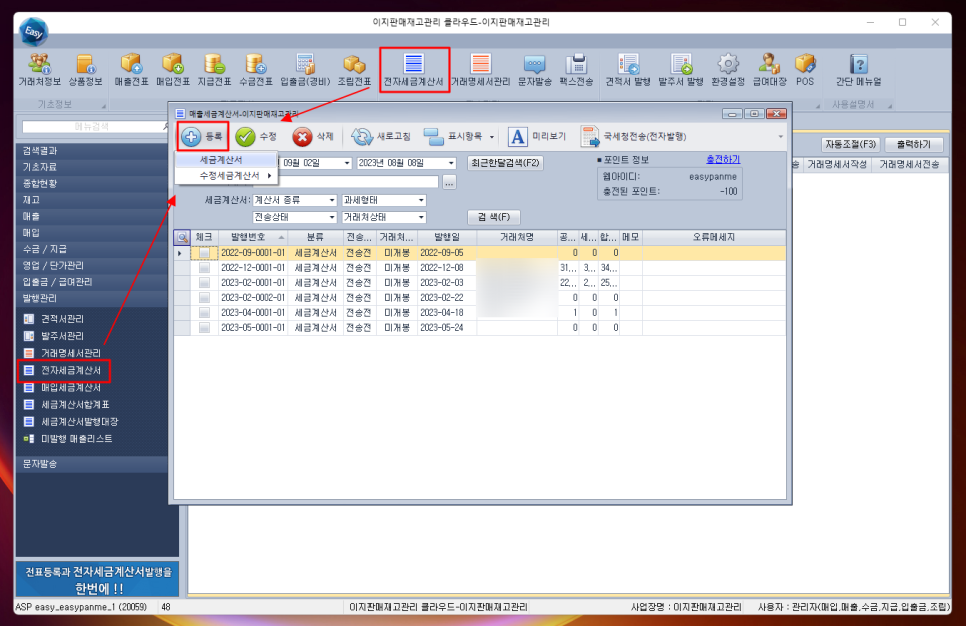Screen dimensions: 966x626
Task: Check the box for row 2022-12-0001-01
Action: click(204, 267)
